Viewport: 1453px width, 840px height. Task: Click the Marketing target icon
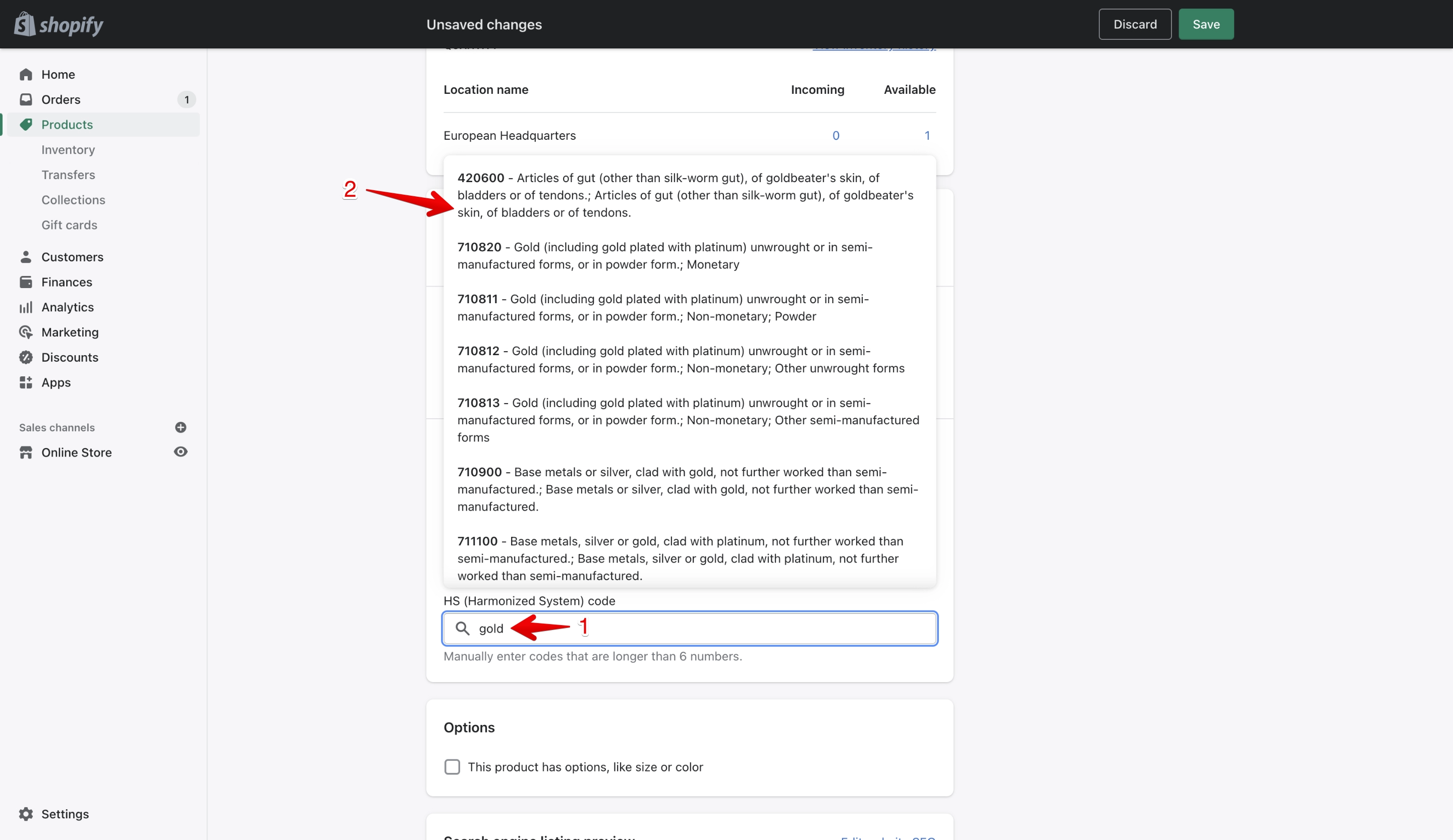[x=26, y=332]
